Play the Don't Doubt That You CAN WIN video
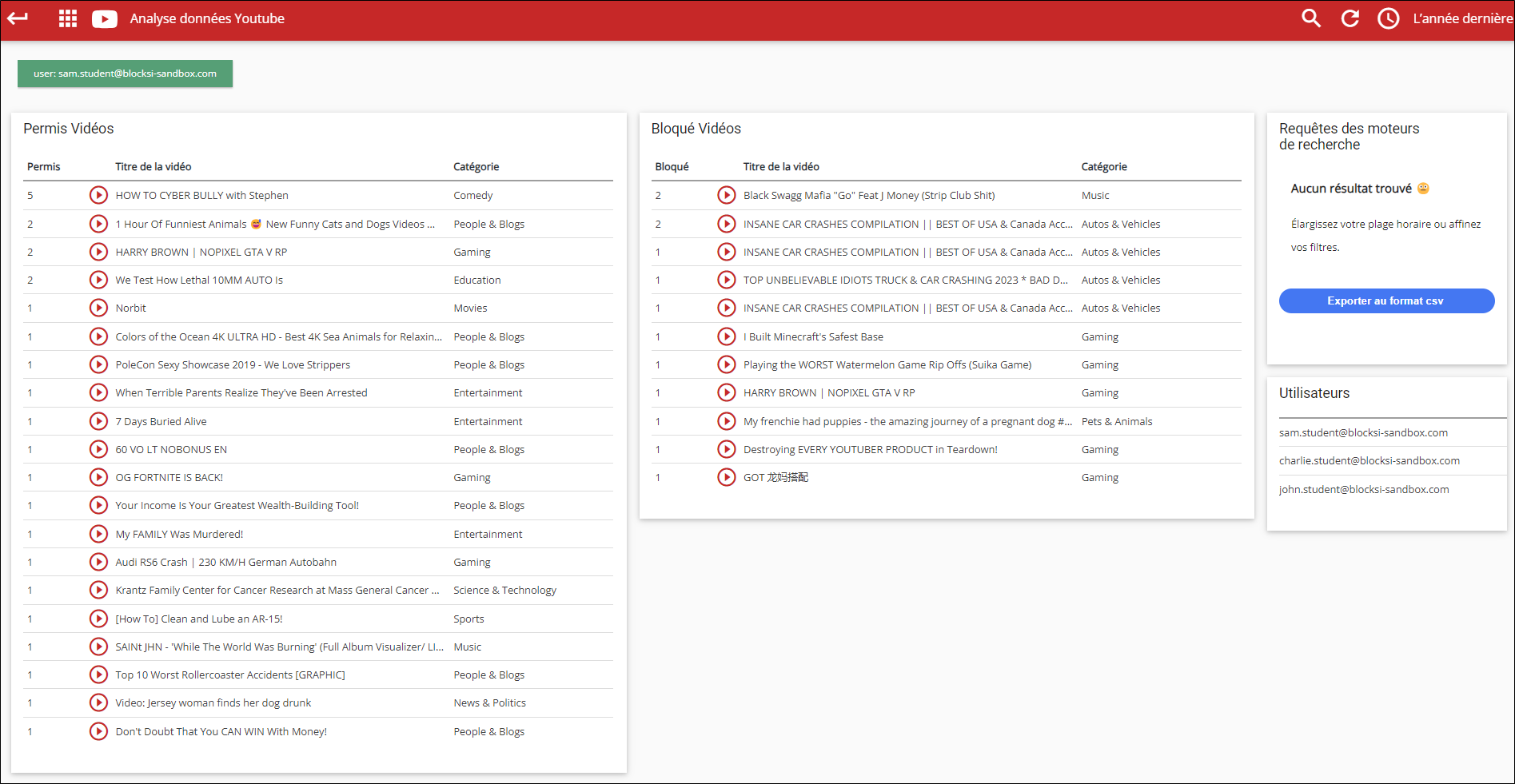Image resolution: width=1515 pixels, height=784 pixels. pyautogui.click(x=98, y=731)
